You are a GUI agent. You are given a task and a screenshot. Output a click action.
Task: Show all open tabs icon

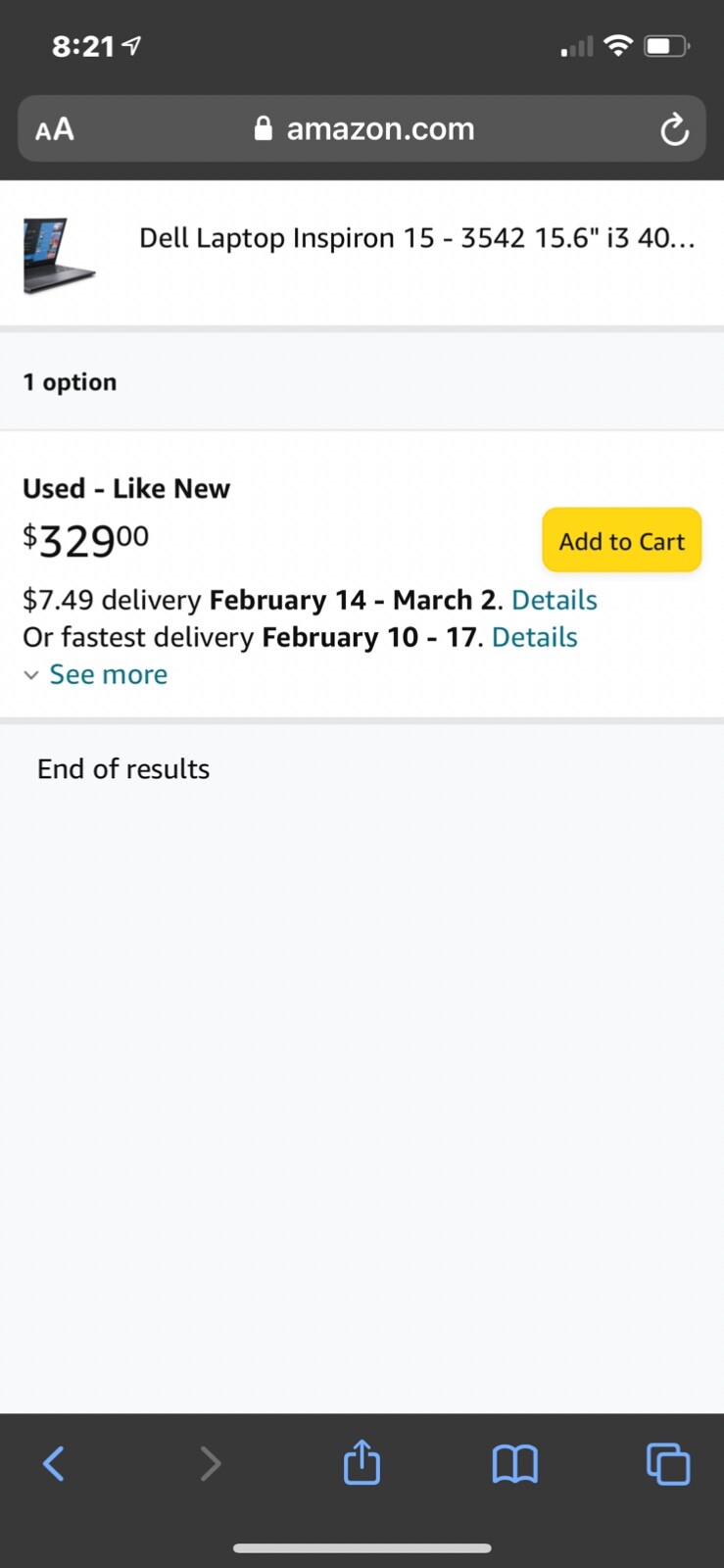point(668,1464)
